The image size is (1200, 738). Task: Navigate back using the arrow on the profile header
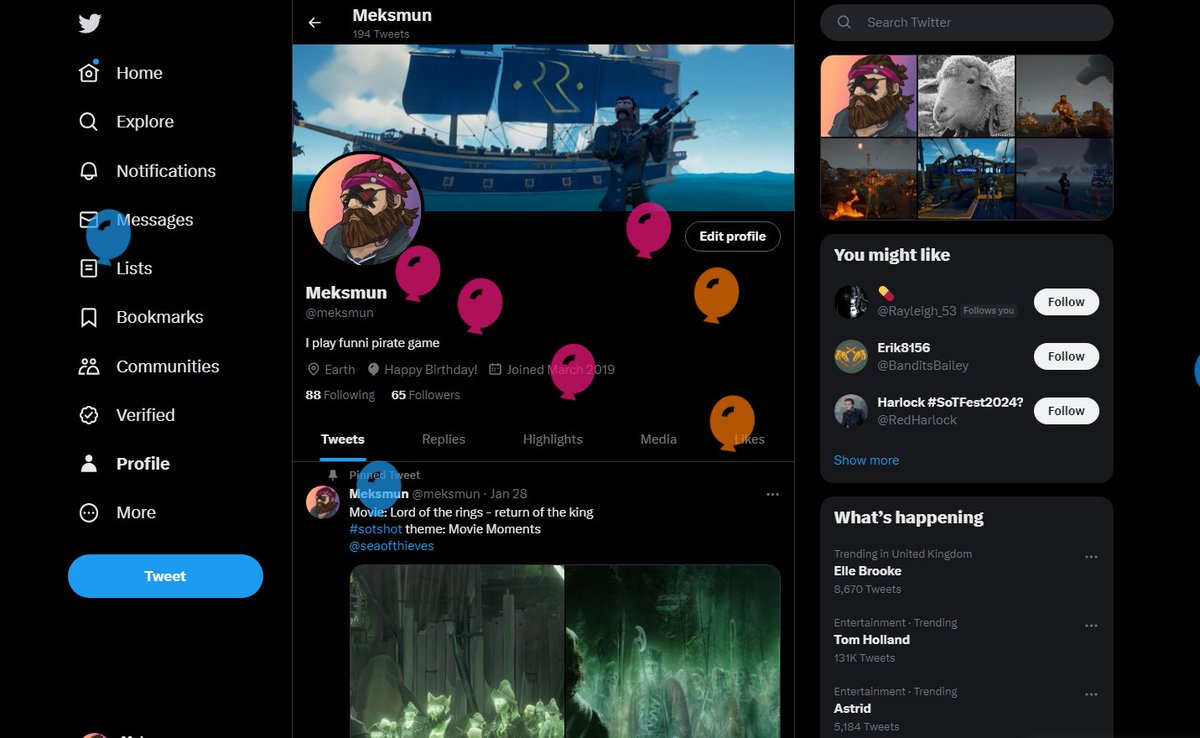coord(314,22)
